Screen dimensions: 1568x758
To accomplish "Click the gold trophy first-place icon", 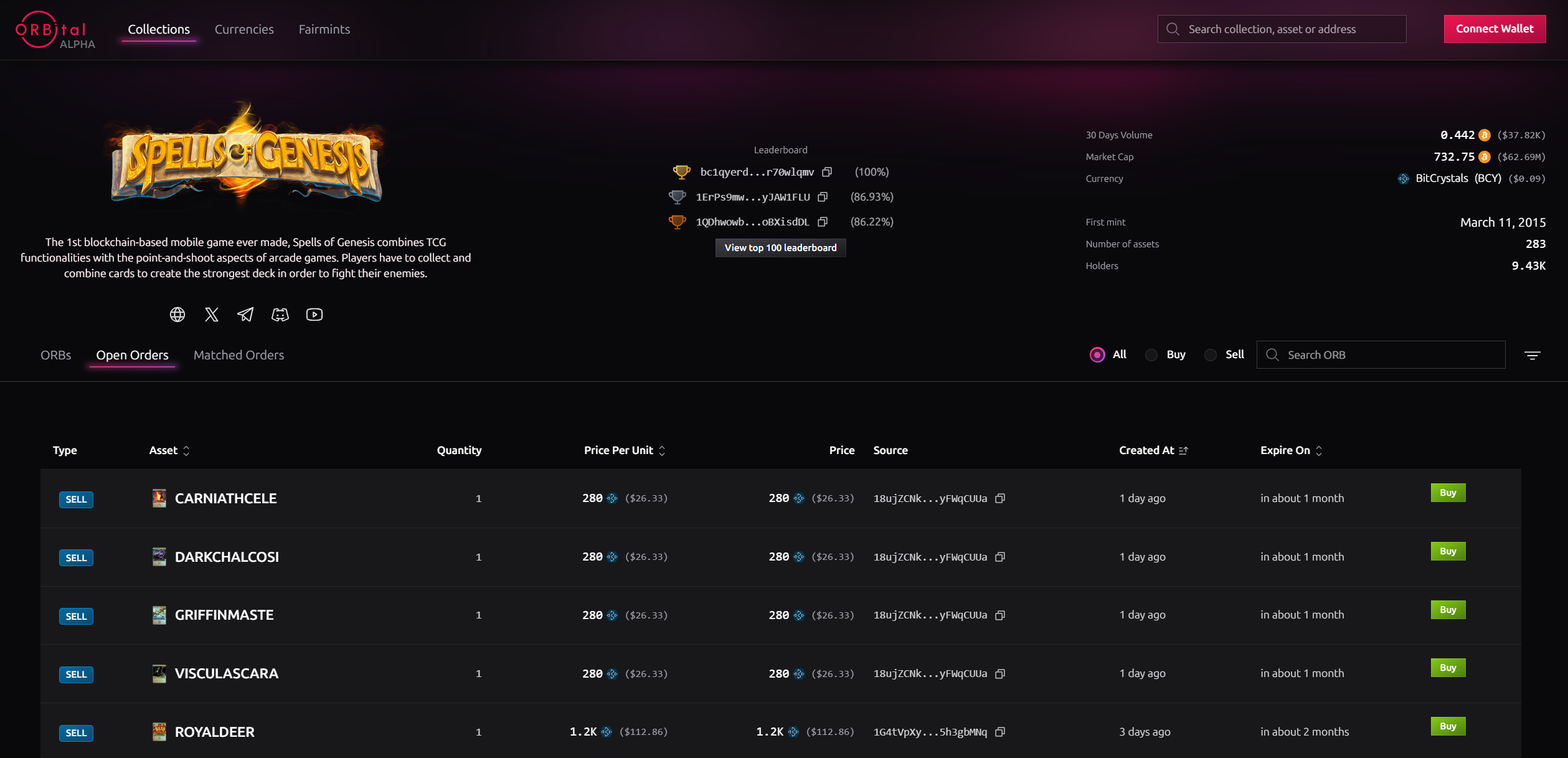I will (x=681, y=172).
